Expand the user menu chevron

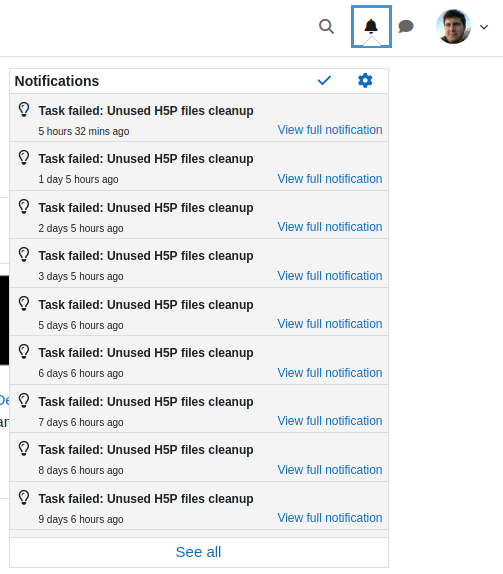tap(484, 27)
